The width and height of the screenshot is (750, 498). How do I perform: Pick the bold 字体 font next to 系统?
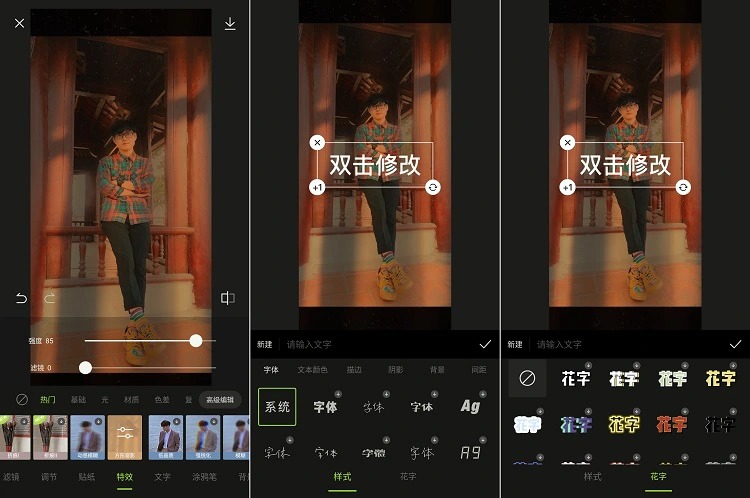pos(325,407)
